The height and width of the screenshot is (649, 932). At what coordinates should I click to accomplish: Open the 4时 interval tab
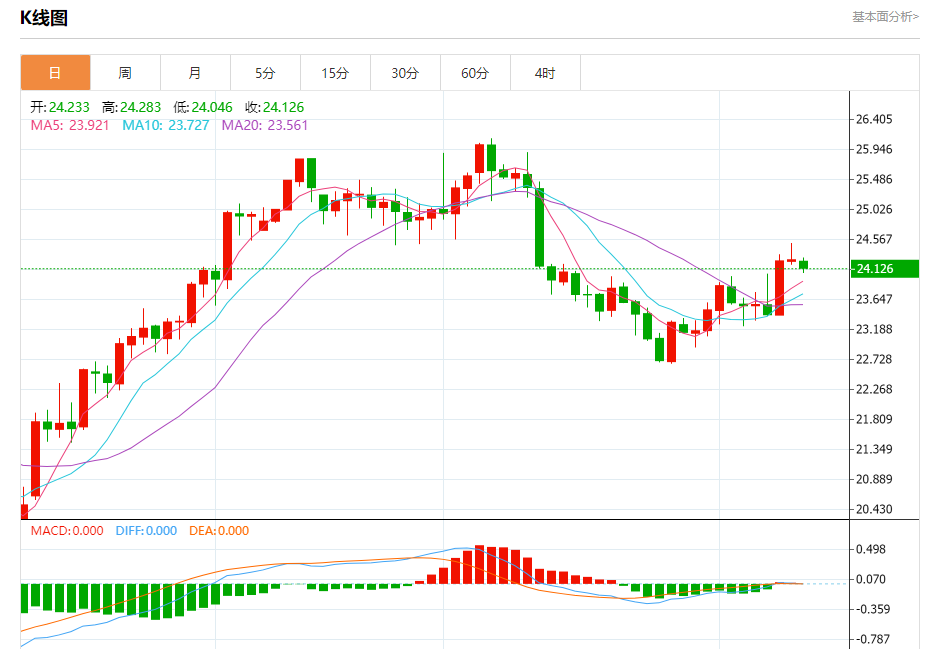point(546,73)
